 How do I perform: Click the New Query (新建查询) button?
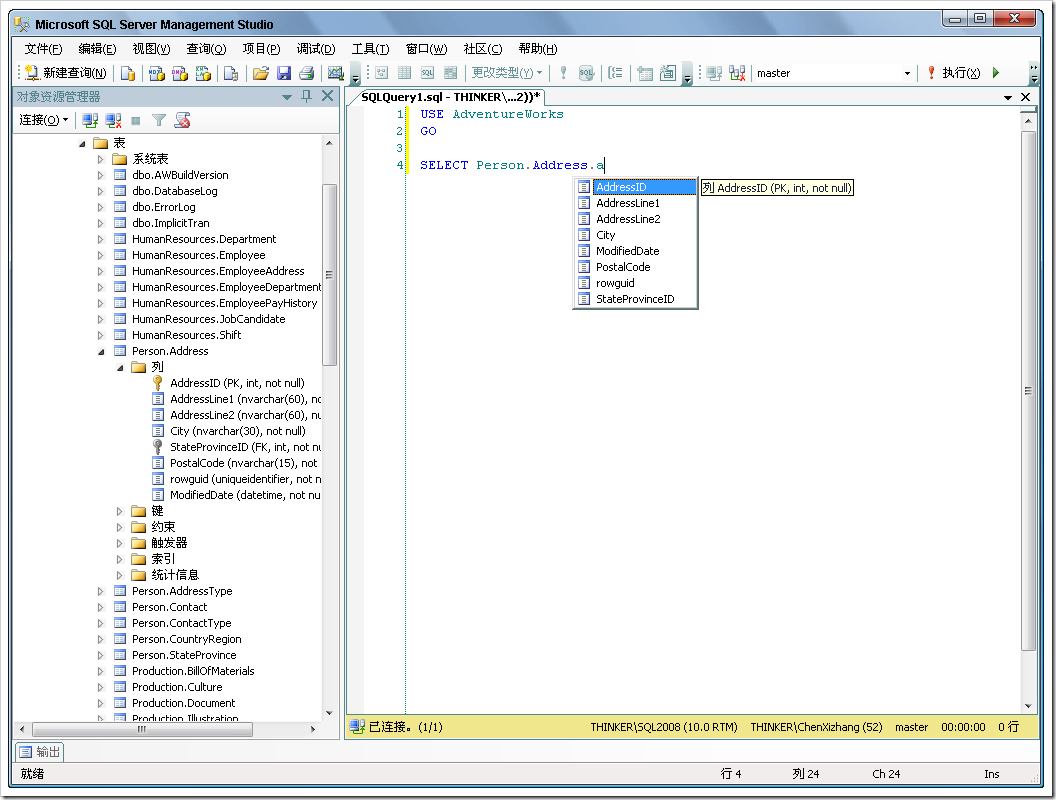(x=66, y=73)
